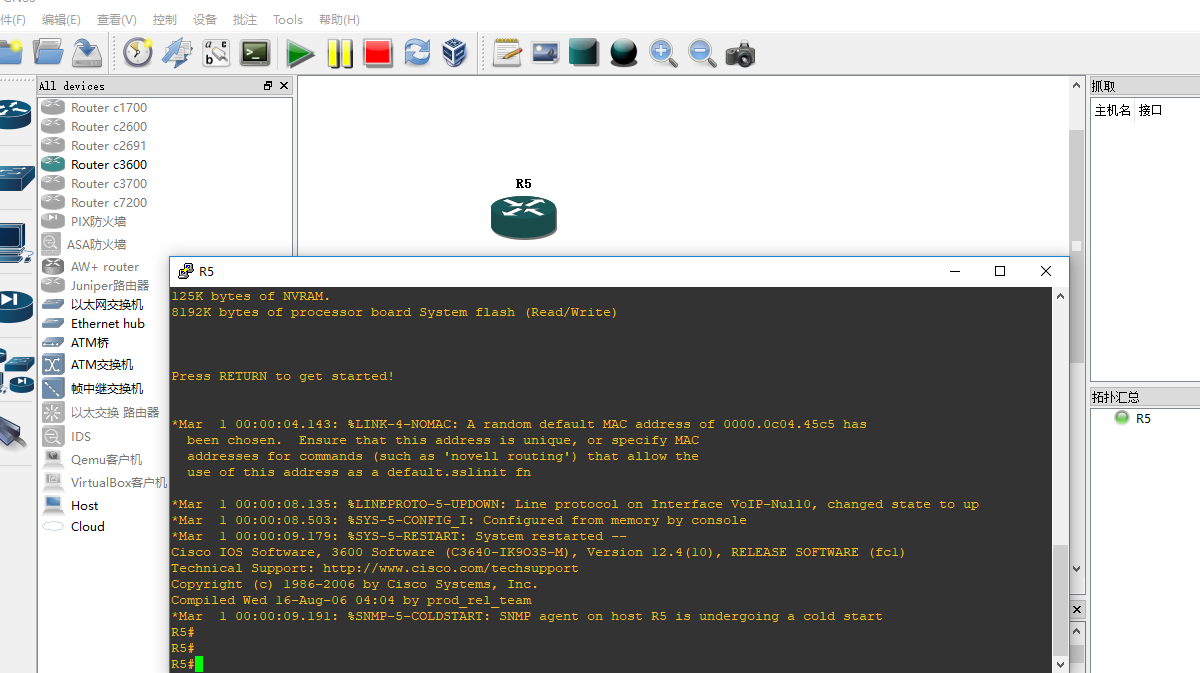Viewport: 1200px width, 673px height.
Task: Open the 编辑(E) menu
Action: pos(61,19)
